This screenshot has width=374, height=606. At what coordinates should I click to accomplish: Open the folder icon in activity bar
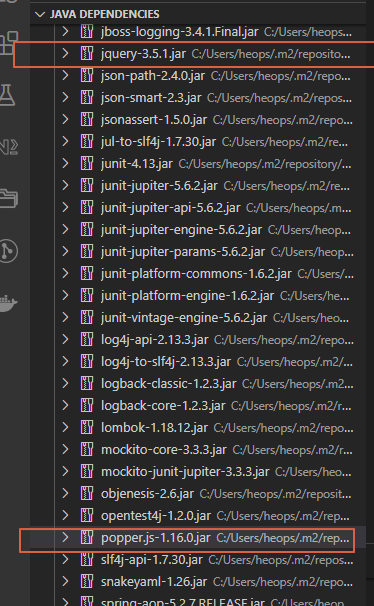[x=8, y=199]
